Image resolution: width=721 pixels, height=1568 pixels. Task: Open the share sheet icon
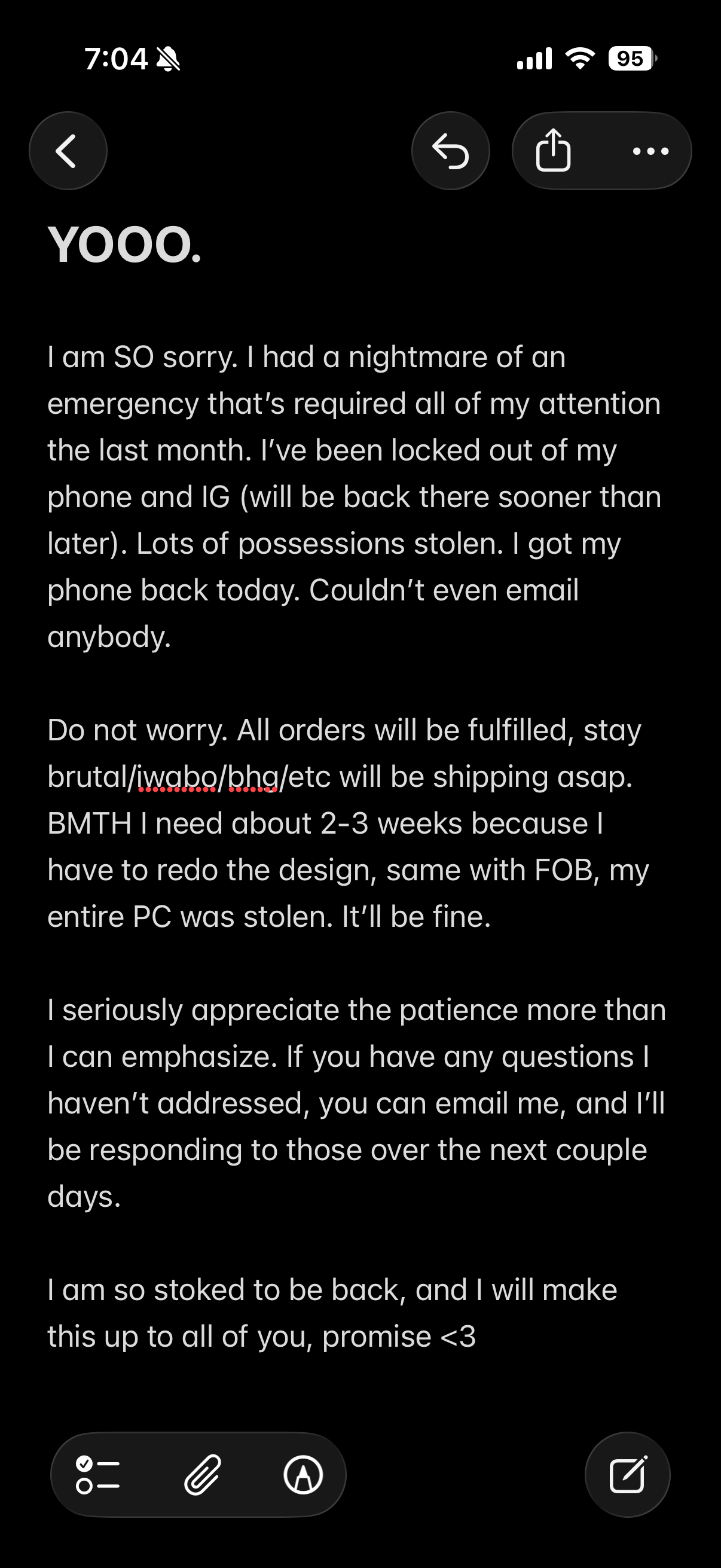point(553,150)
